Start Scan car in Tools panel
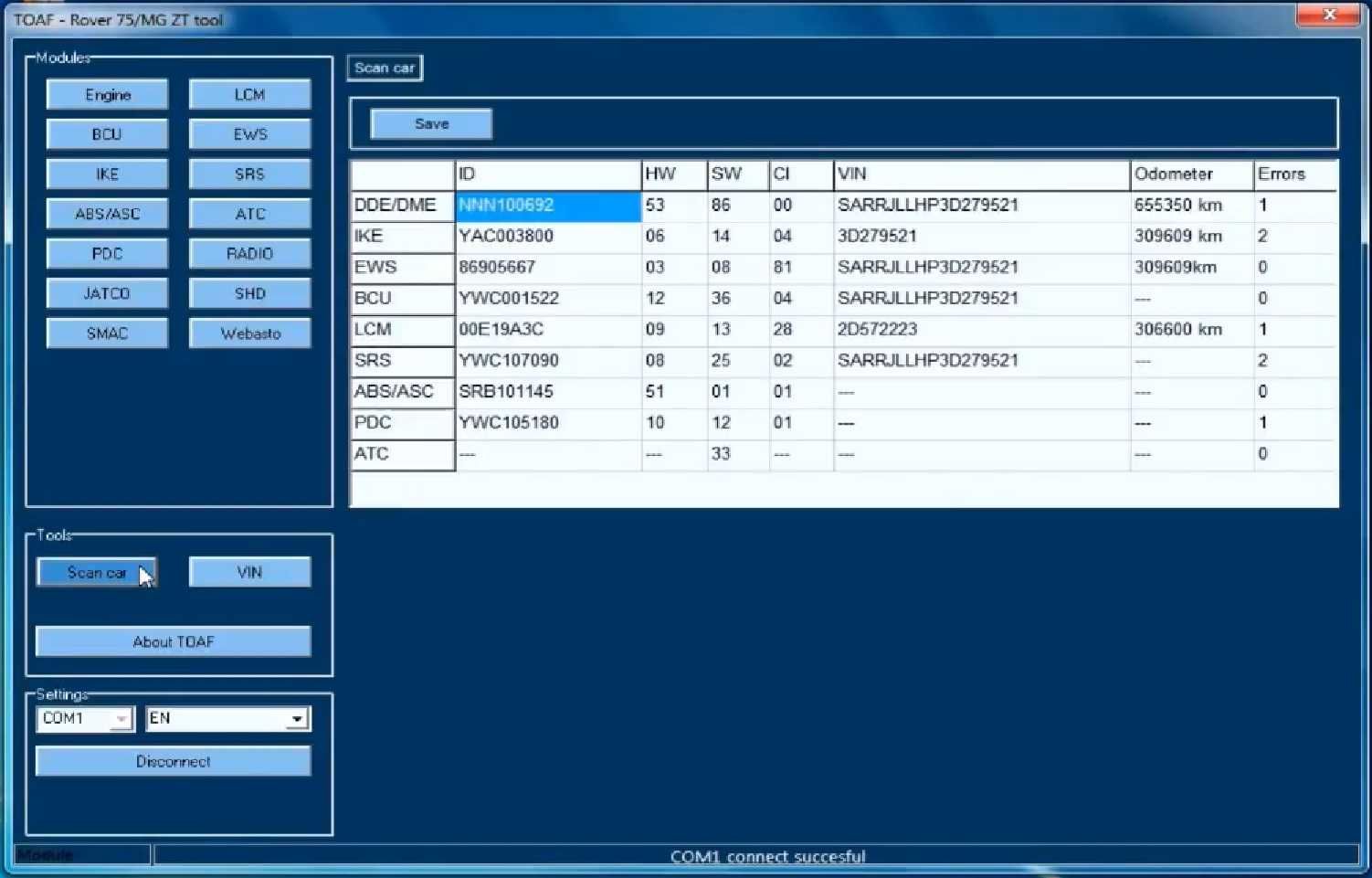 coord(97,573)
